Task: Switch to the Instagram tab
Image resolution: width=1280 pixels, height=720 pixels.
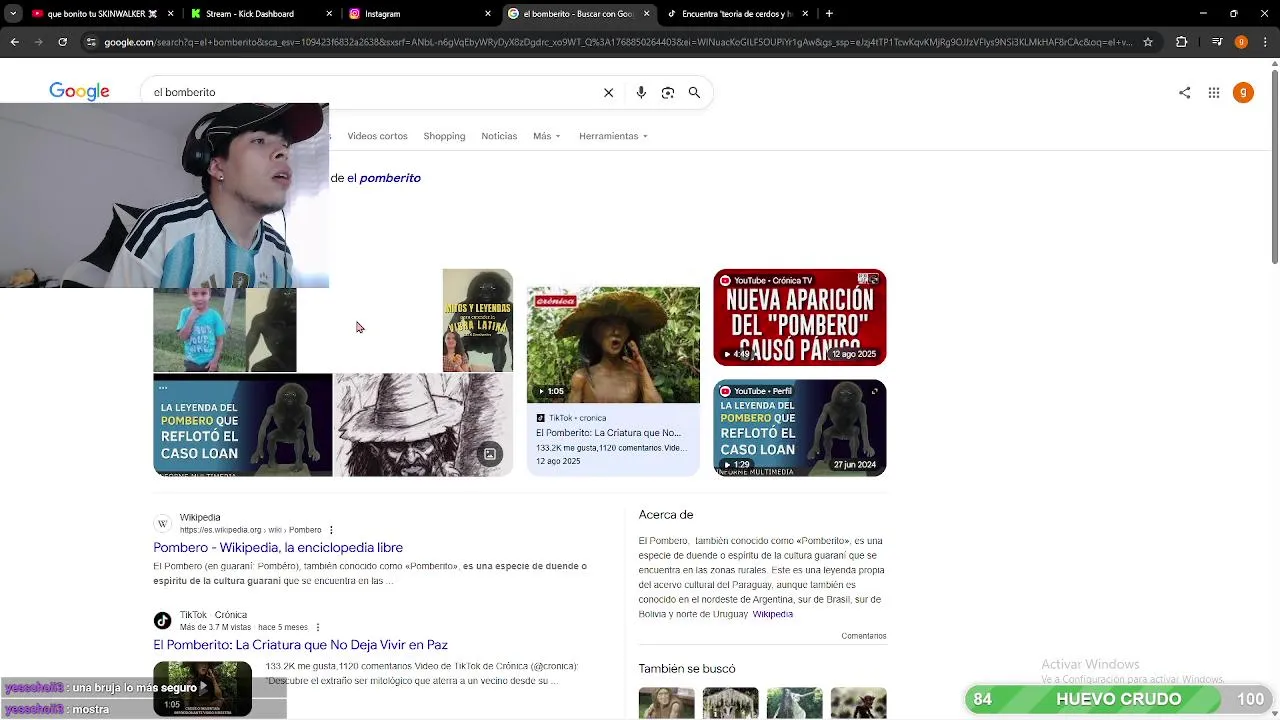Action: [x=420, y=14]
